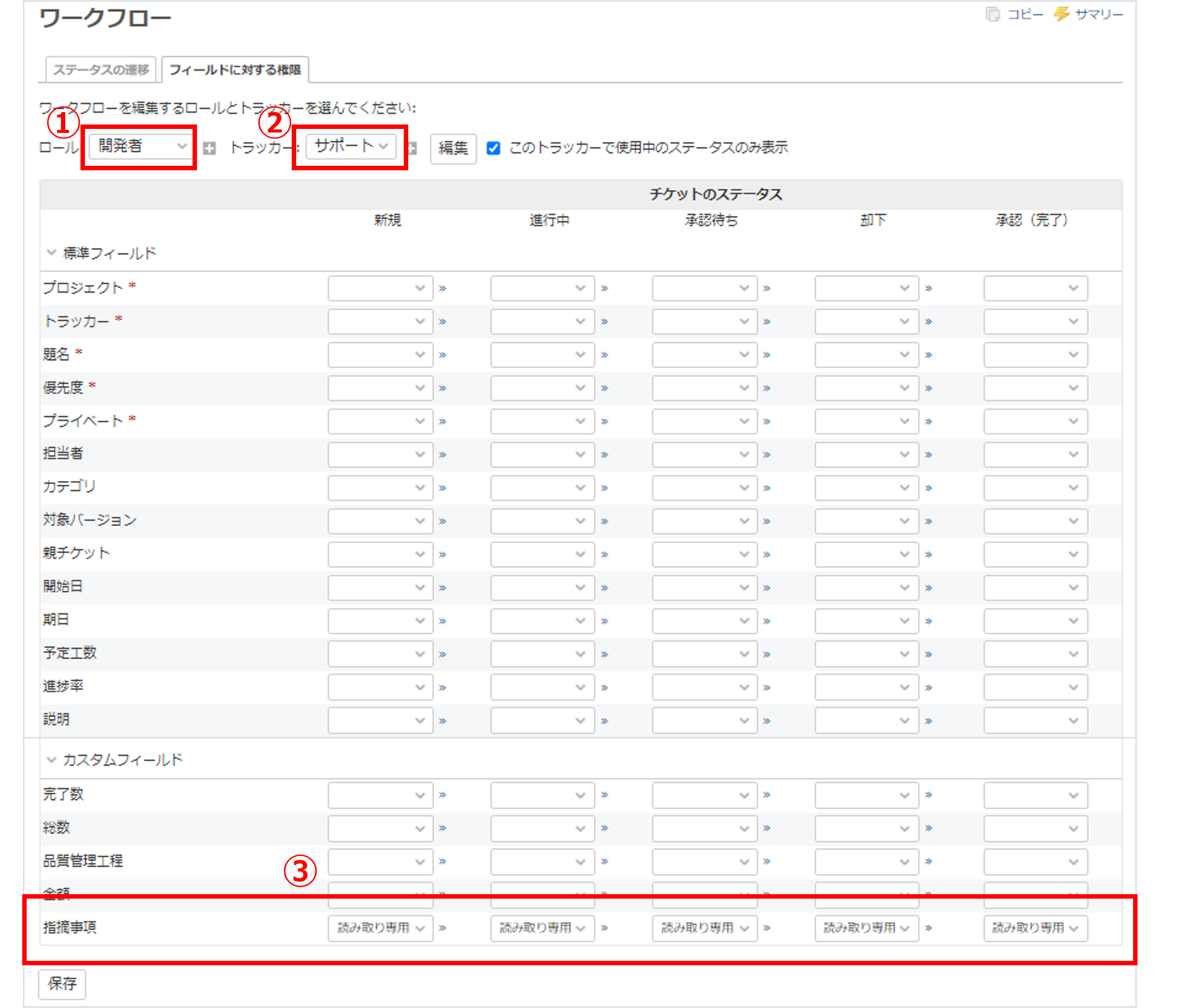Click copy arrow in 品質管理工程 row 新規 column
The width and height of the screenshot is (1190, 1008).
tap(442, 861)
